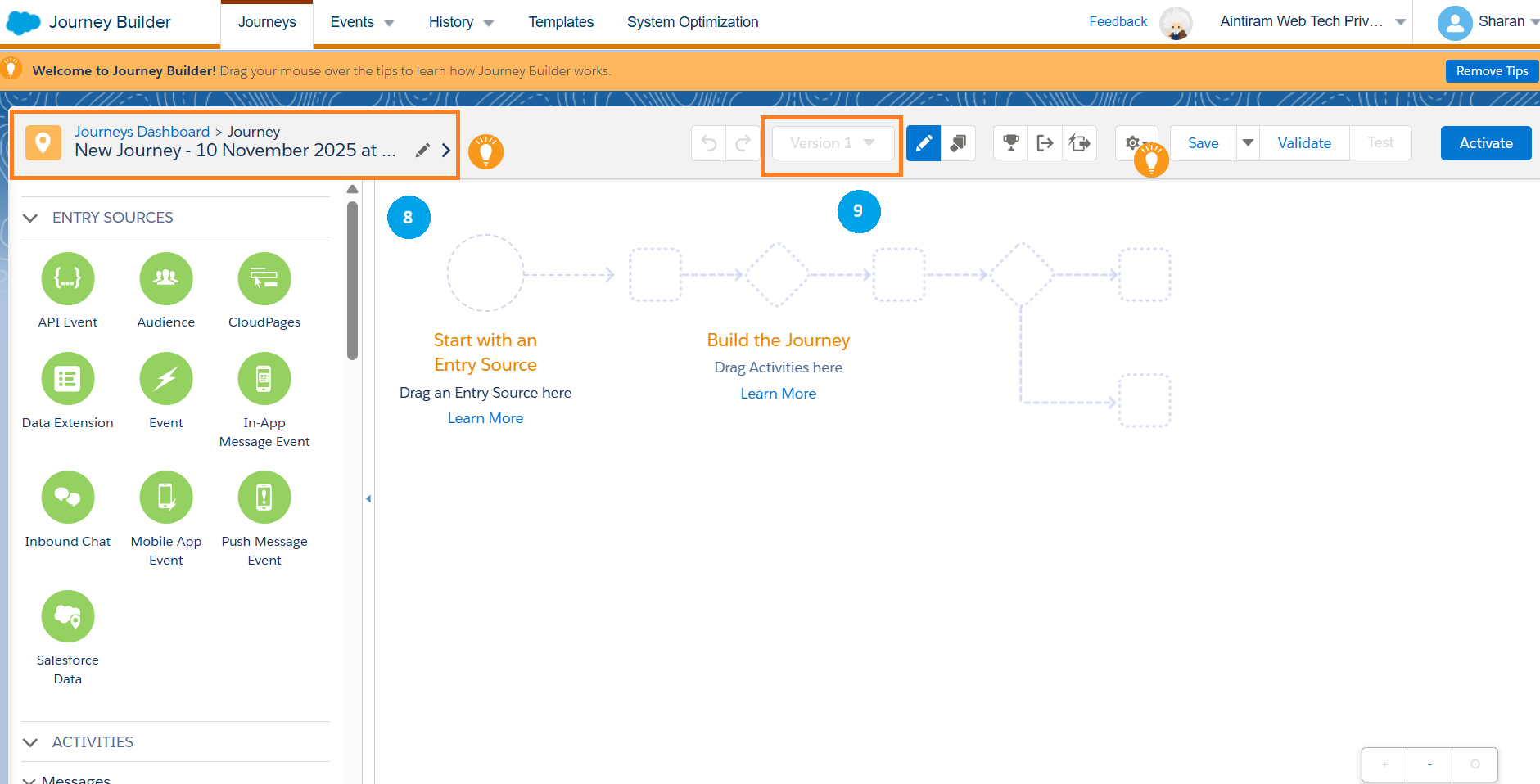
Task: Collapse the left builder panel
Action: click(x=368, y=498)
